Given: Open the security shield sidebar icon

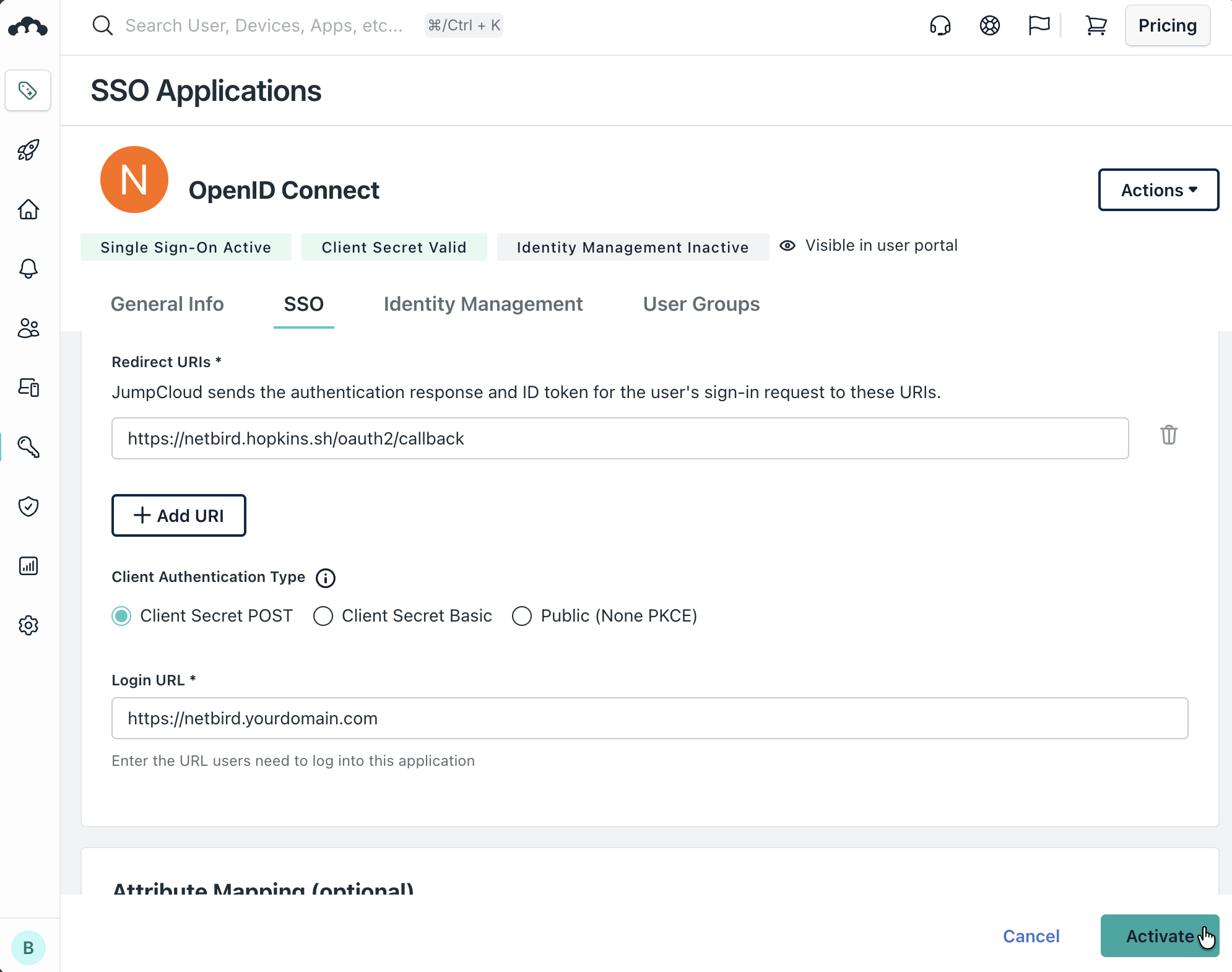Looking at the screenshot, I should pyautogui.click(x=28, y=507).
